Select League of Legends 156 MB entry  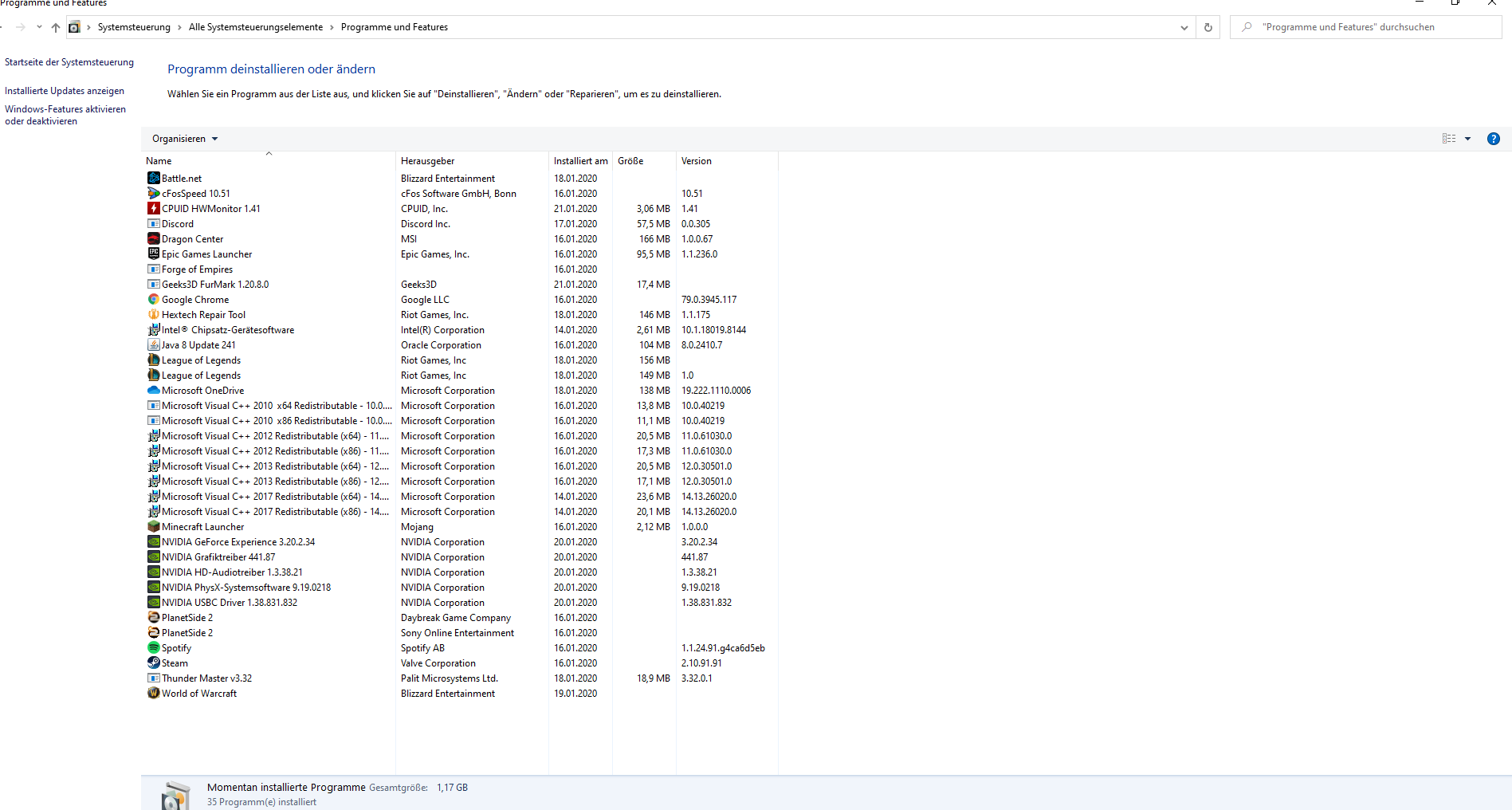coord(461,360)
